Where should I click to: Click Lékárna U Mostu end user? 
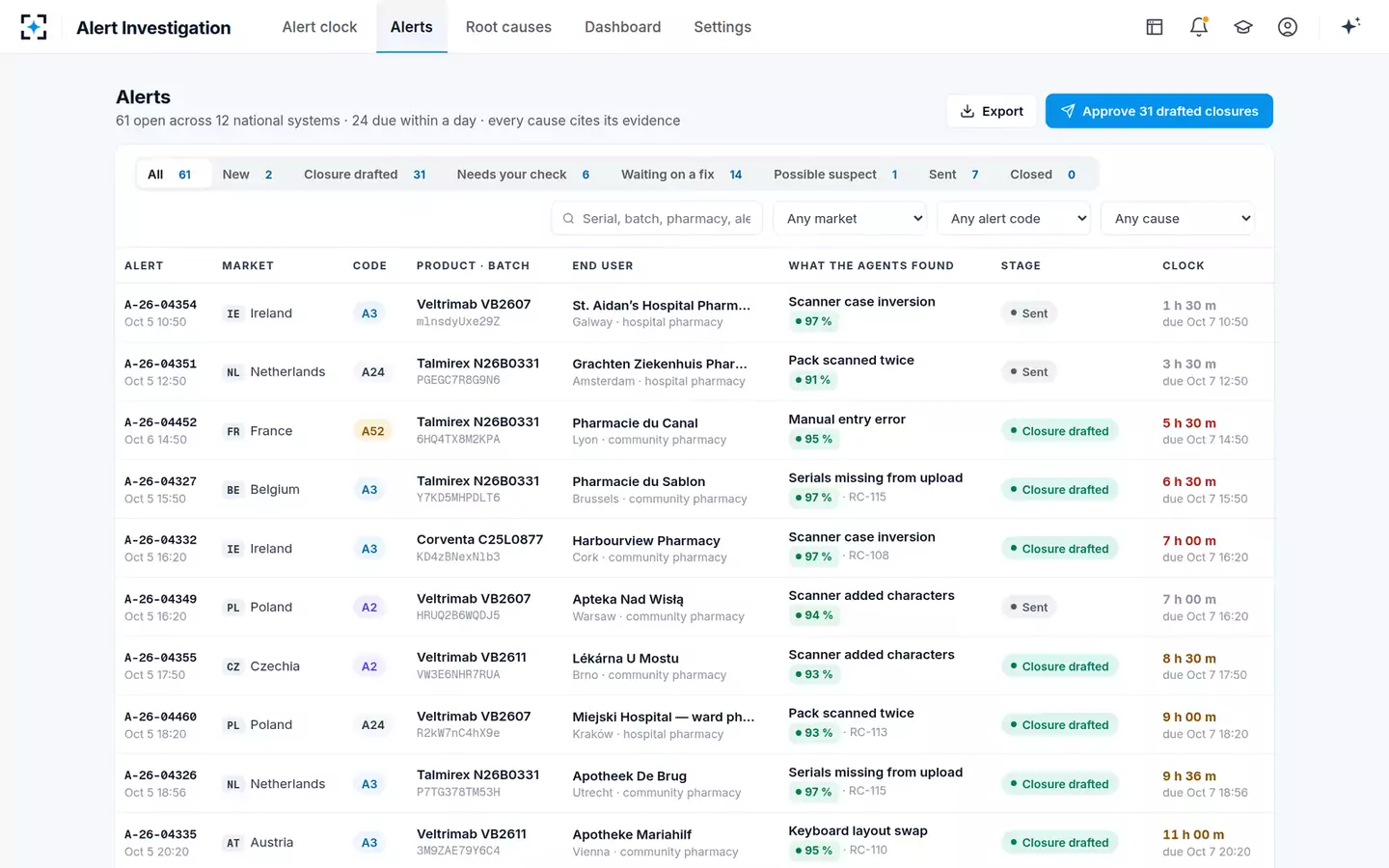[x=625, y=659]
